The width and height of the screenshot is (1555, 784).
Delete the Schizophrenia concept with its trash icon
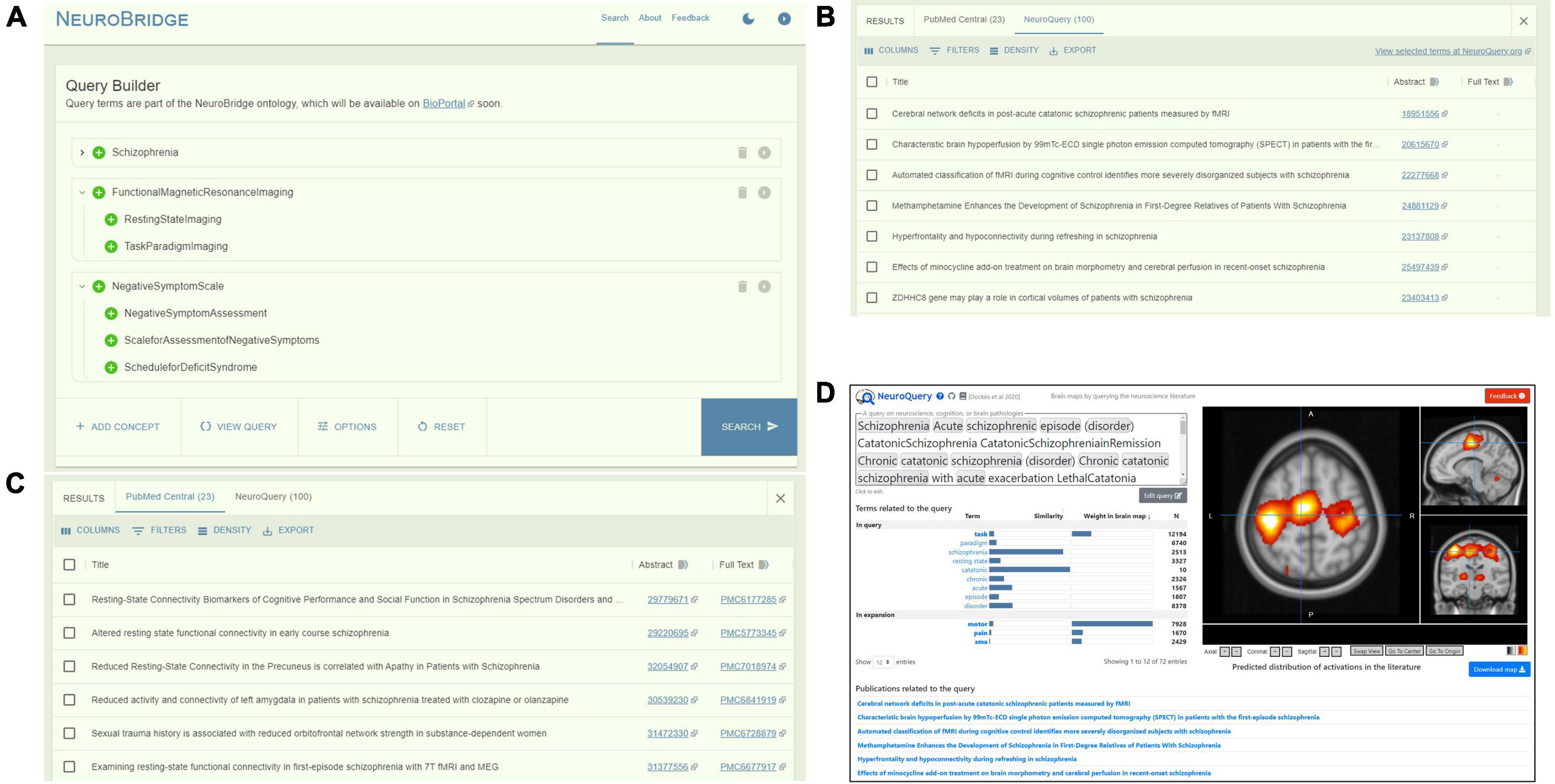(x=743, y=153)
